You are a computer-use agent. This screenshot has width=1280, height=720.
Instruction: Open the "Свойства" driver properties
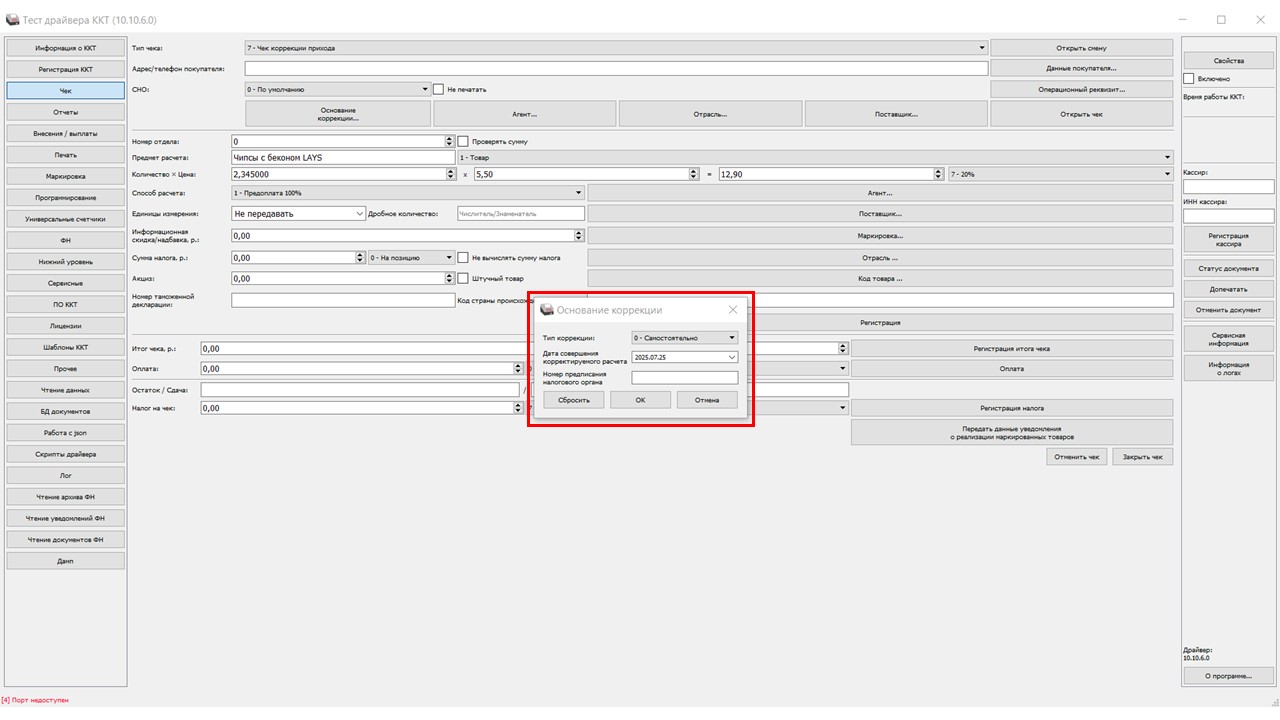(x=1228, y=61)
